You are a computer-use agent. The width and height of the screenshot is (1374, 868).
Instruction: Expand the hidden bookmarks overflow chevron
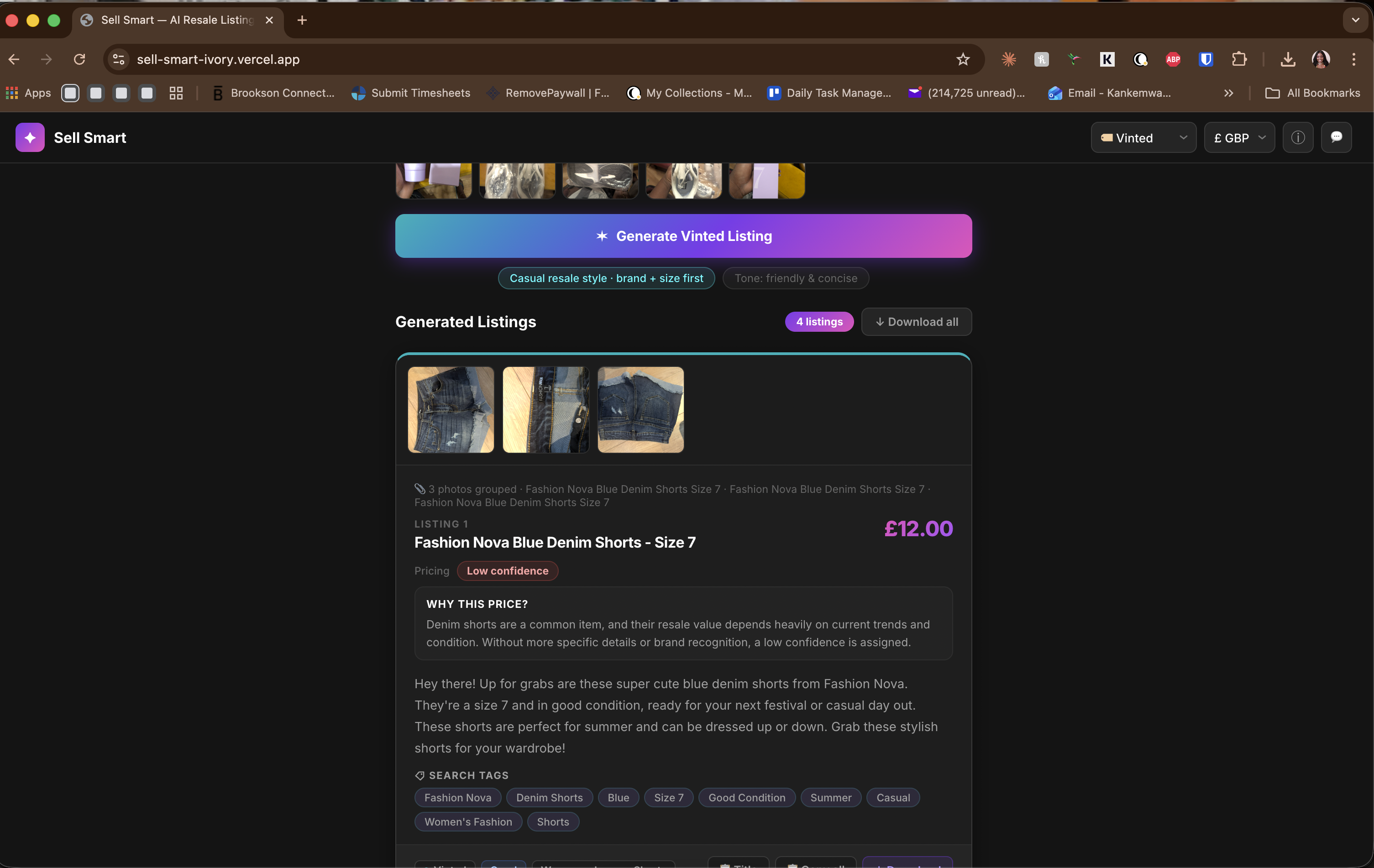(x=1228, y=93)
